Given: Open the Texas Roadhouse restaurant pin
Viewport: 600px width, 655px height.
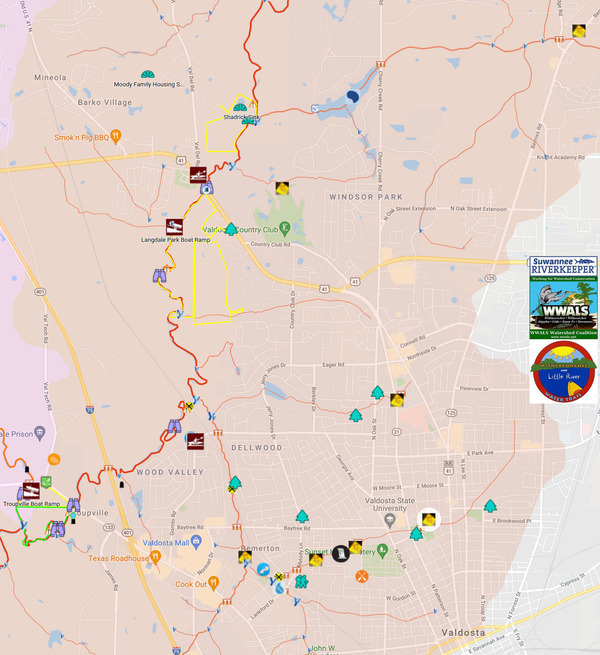Looking at the screenshot, I should [x=155, y=558].
